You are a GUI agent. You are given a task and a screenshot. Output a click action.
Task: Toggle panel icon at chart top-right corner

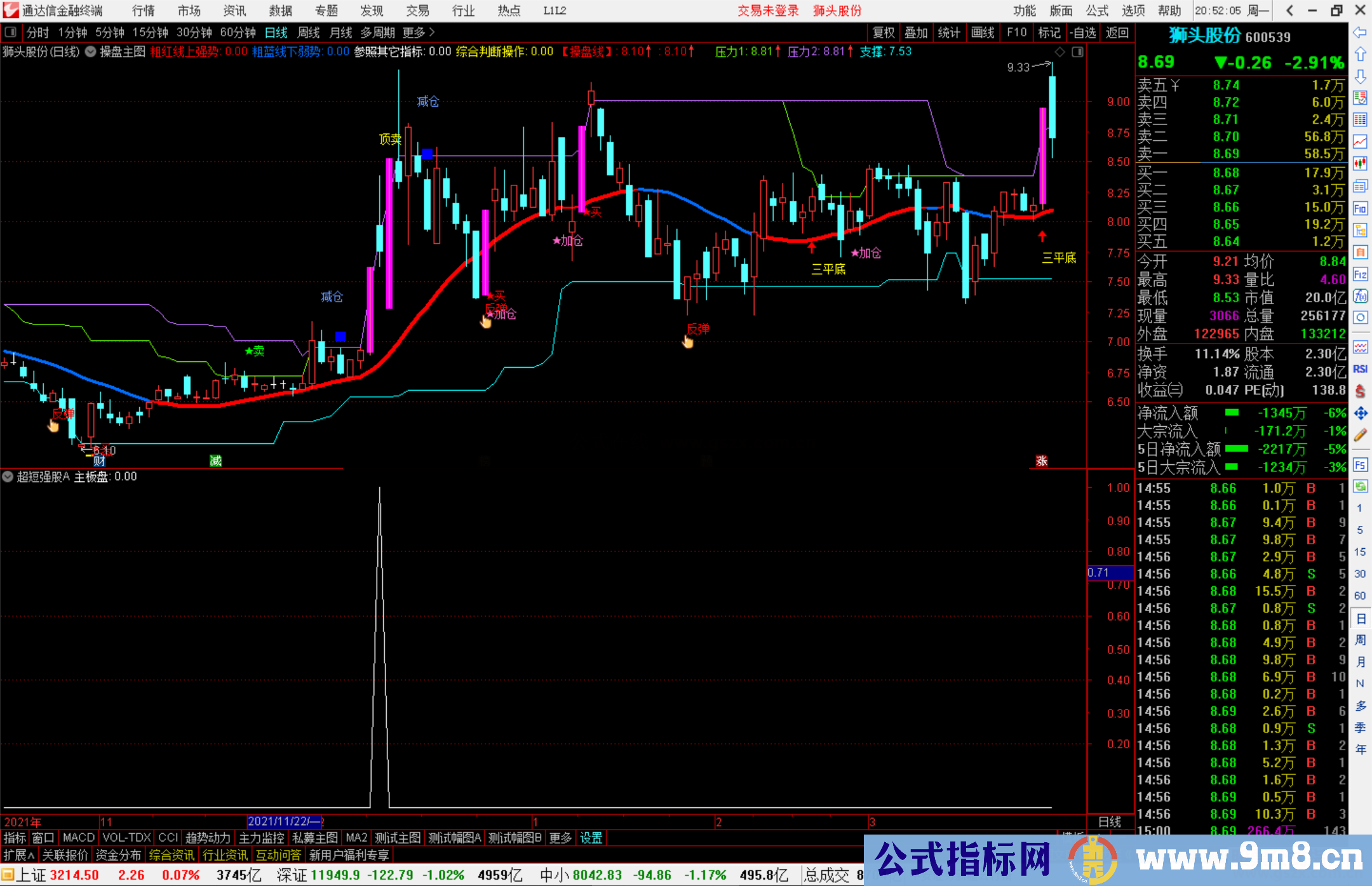pos(1077,51)
